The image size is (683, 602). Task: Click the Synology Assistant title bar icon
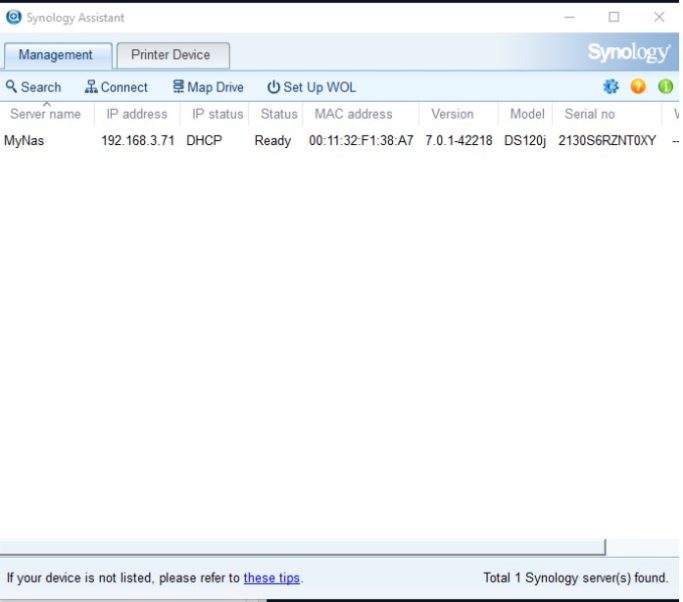(14, 17)
